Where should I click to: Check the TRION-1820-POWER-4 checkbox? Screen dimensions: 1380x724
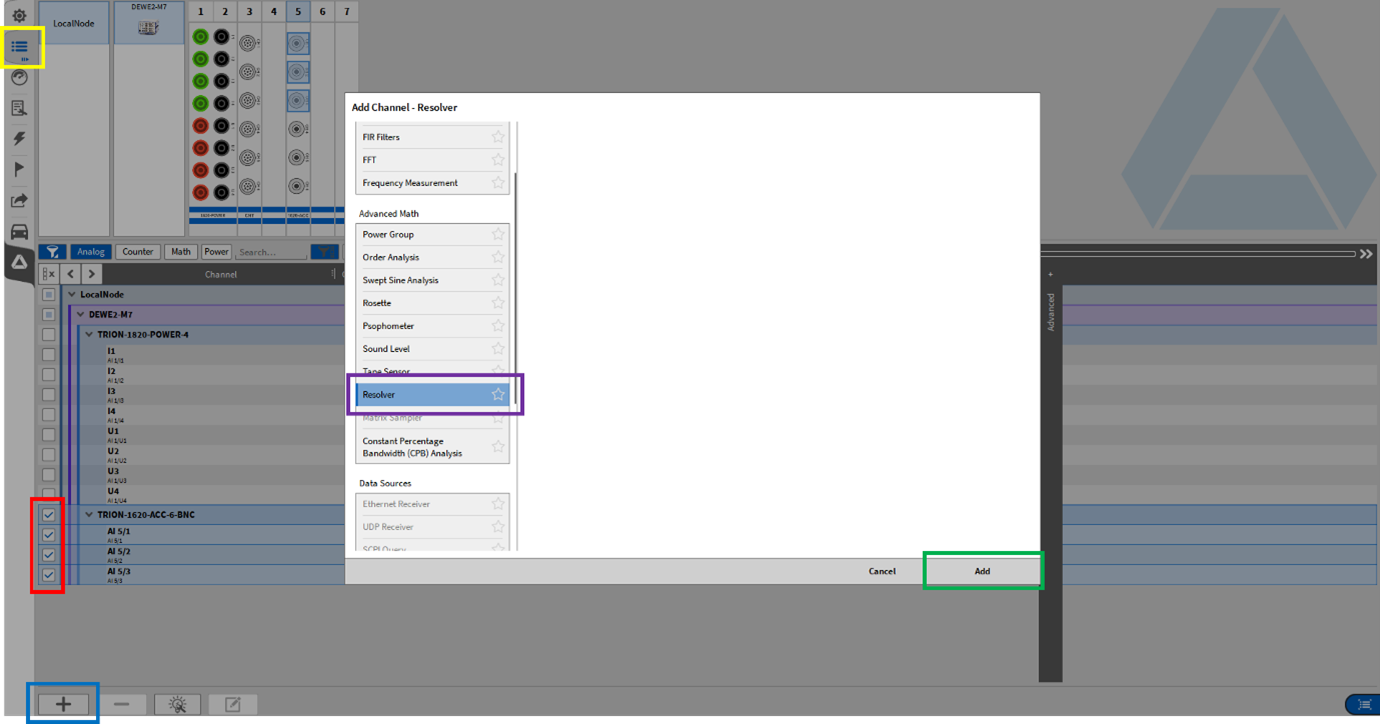click(x=48, y=334)
